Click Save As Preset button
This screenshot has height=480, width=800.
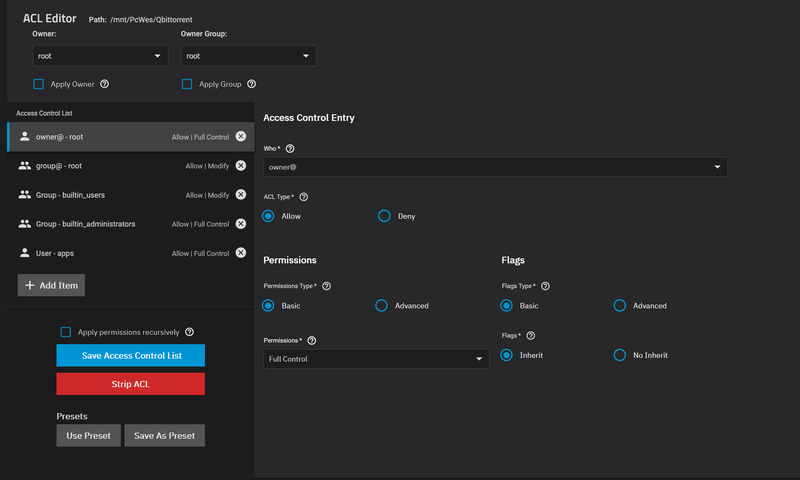[164, 436]
